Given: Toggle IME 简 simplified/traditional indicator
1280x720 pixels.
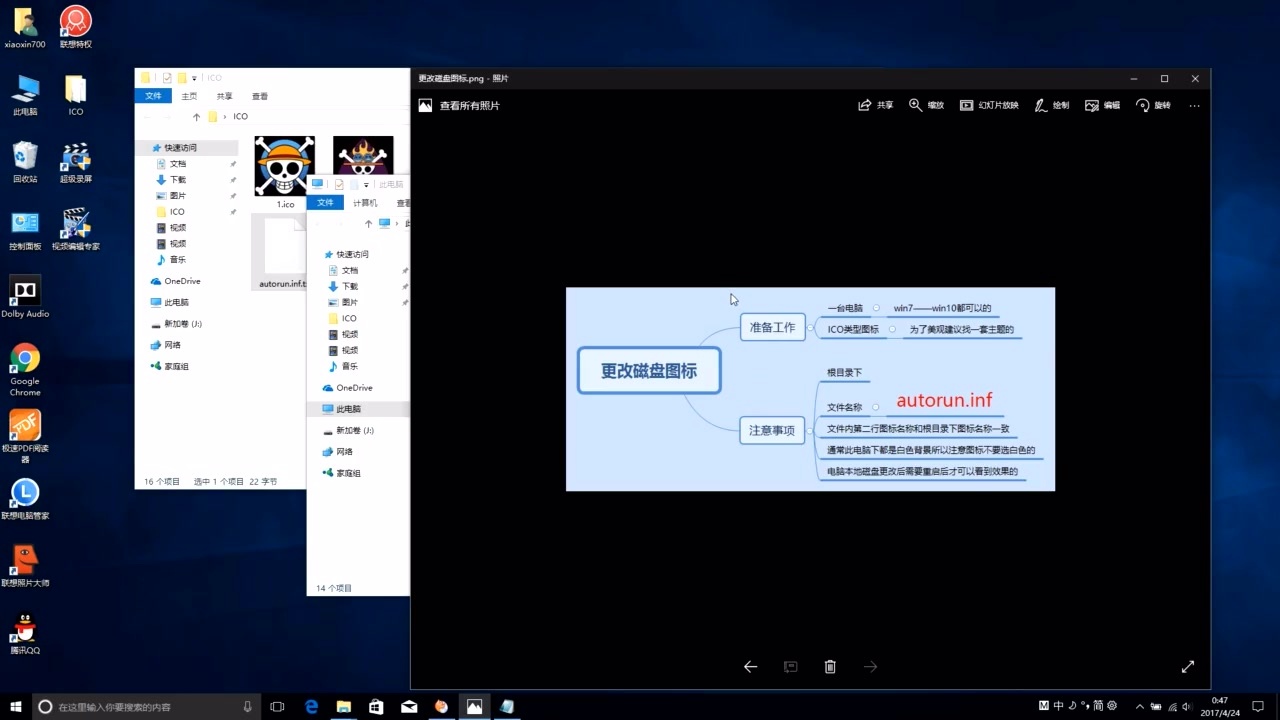Looking at the screenshot, I should [x=1098, y=706].
